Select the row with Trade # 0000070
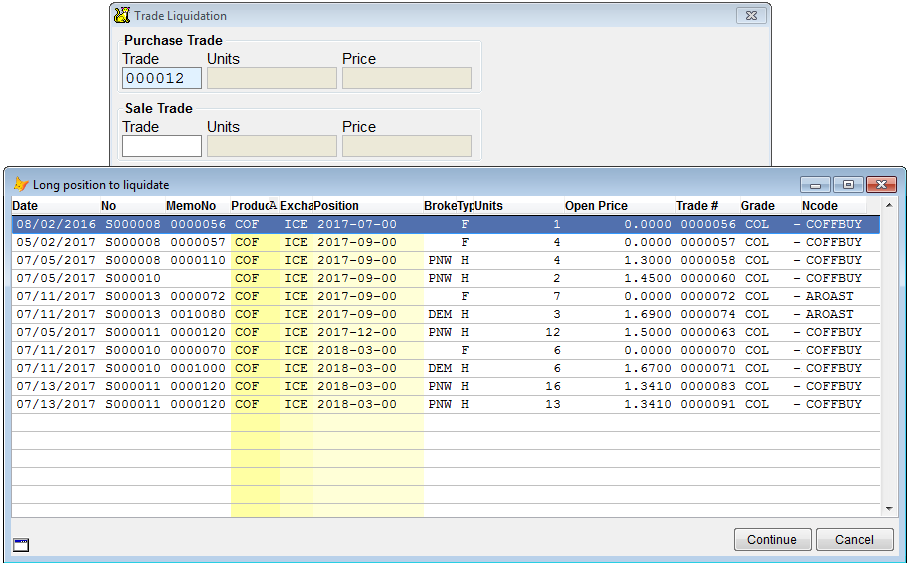 [x=446, y=350]
